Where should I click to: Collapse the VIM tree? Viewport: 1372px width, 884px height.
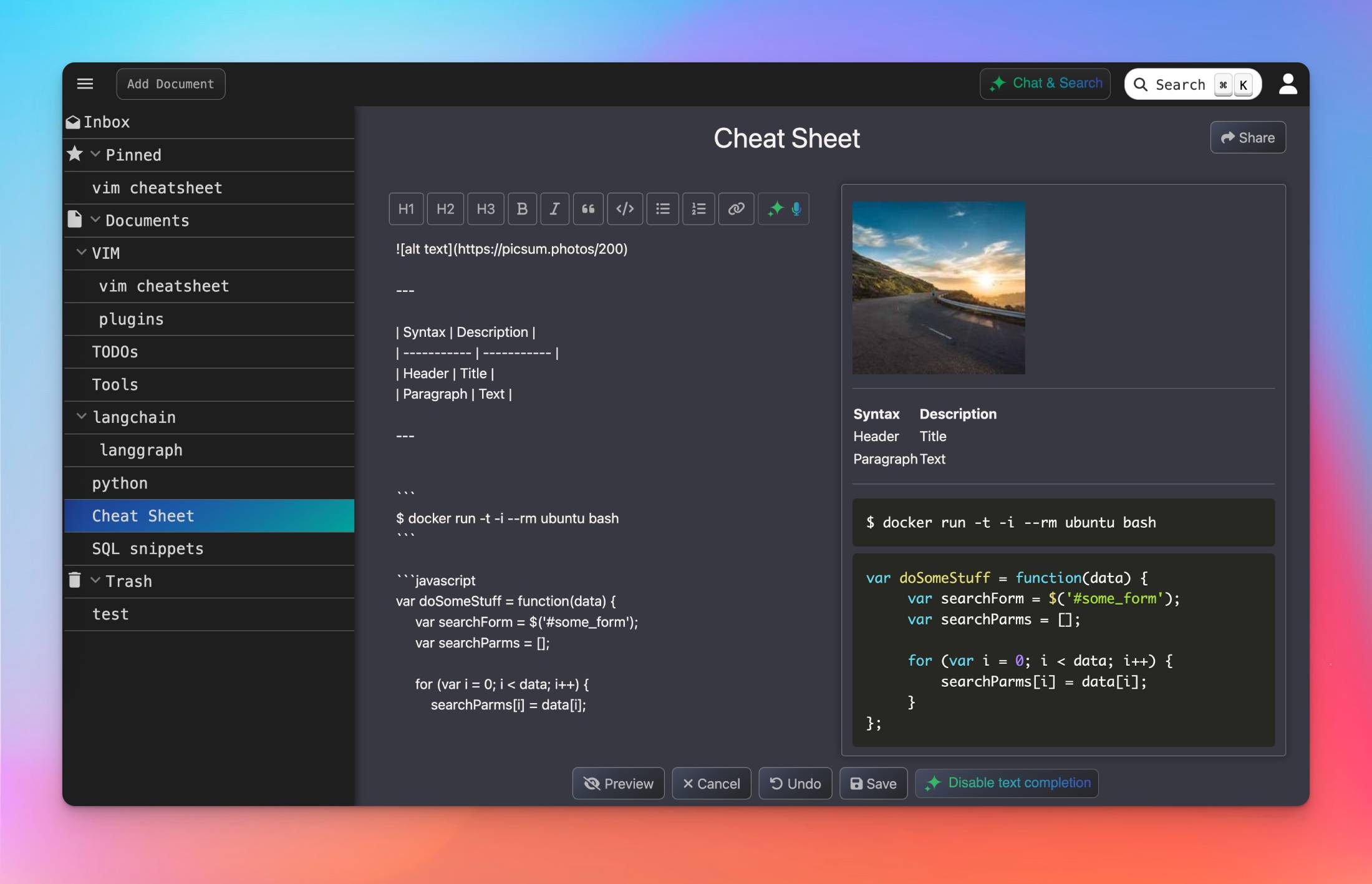[81, 252]
